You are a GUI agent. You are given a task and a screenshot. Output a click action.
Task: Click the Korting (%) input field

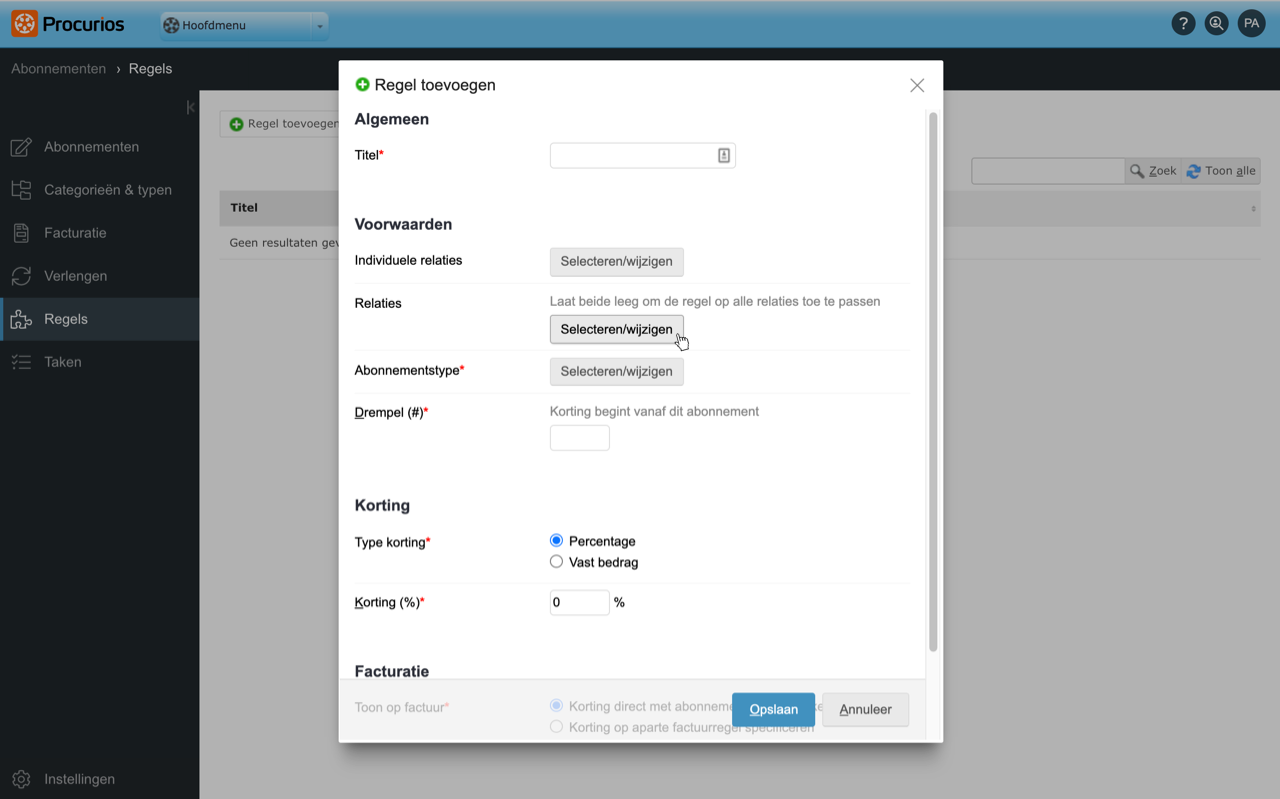pos(579,602)
